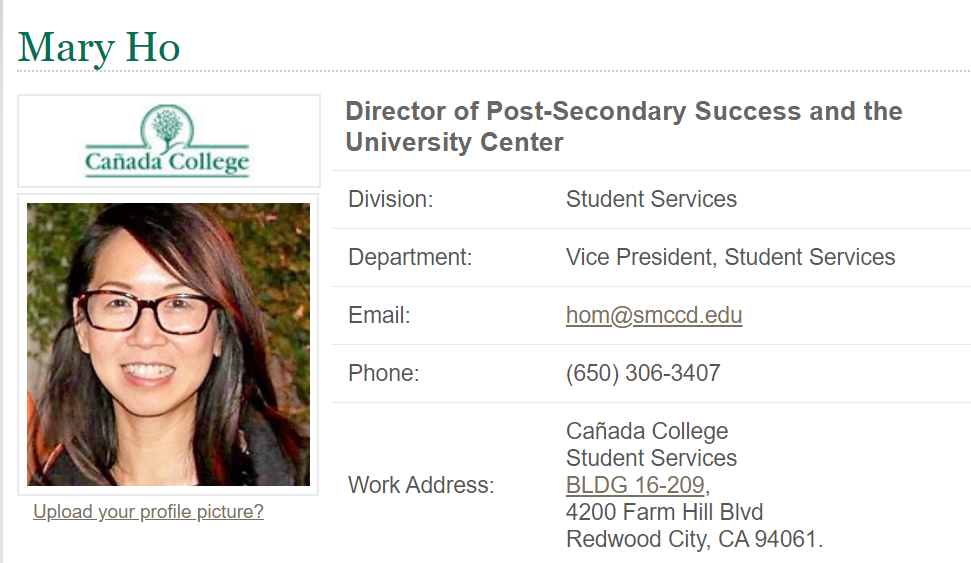Click the "Upload your profile picture?" link
The width and height of the screenshot is (971, 563).
coord(148,512)
